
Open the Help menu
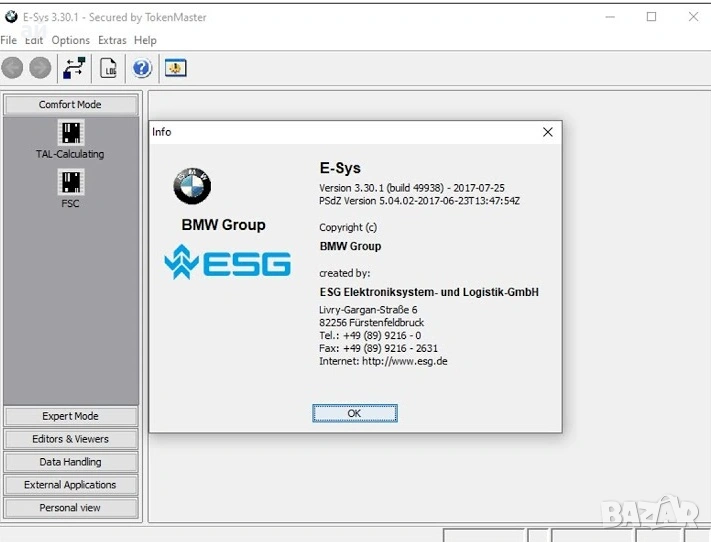(145, 40)
